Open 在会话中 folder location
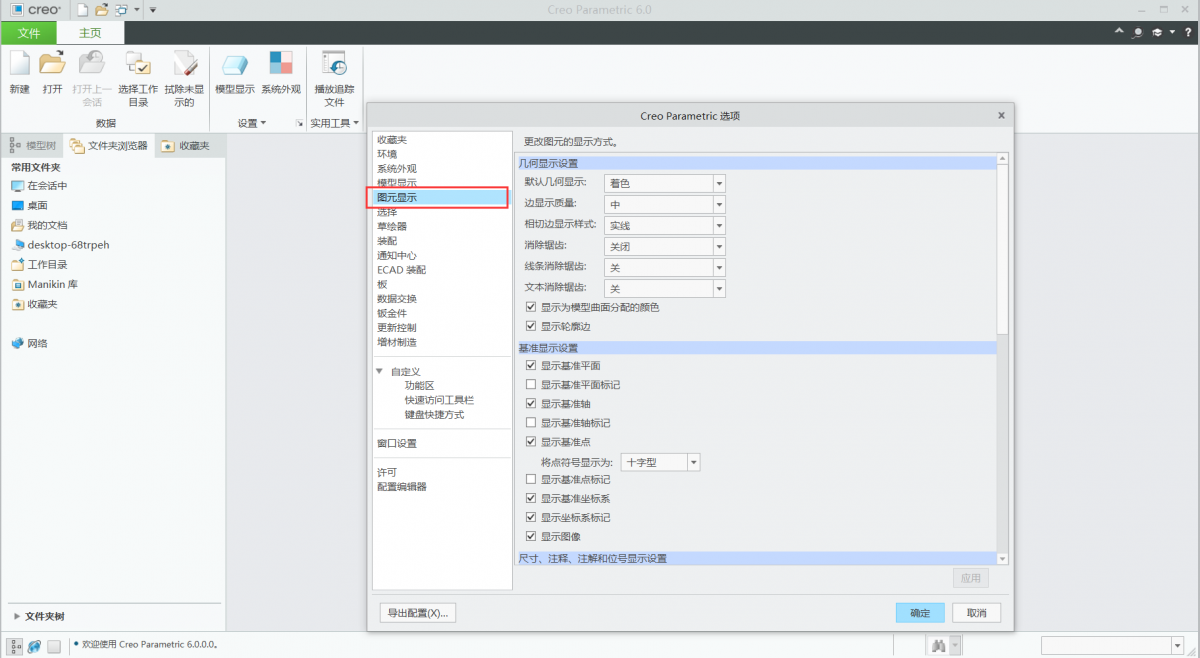 (40, 186)
